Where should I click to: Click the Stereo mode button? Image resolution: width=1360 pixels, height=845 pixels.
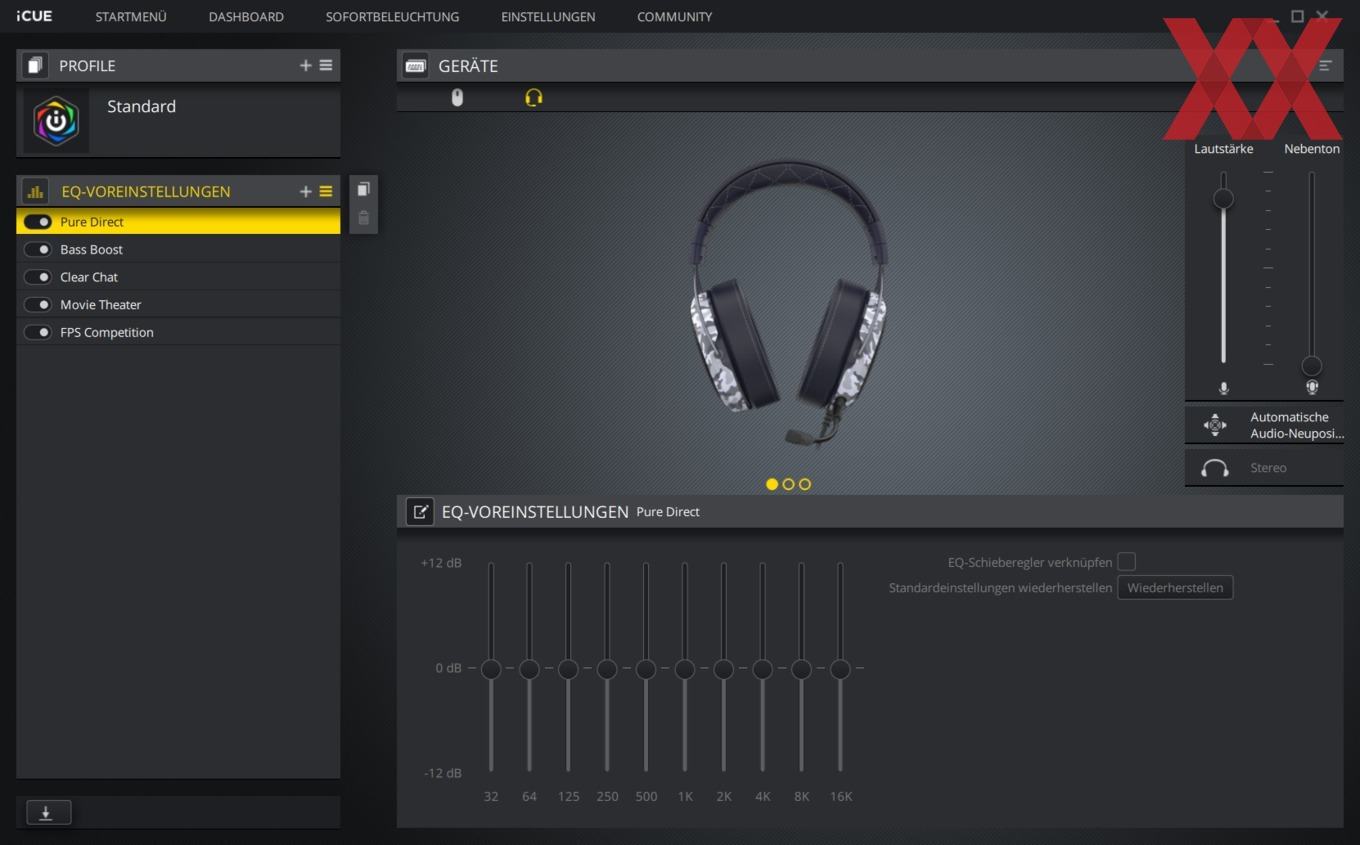(x=1264, y=468)
